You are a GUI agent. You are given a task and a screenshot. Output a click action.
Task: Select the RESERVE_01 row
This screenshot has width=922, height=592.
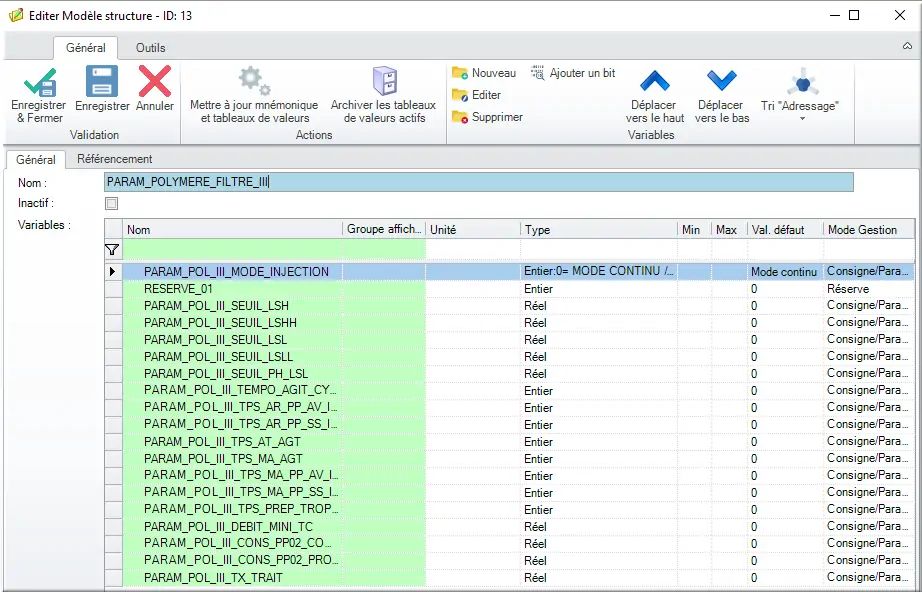coord(510,289)
